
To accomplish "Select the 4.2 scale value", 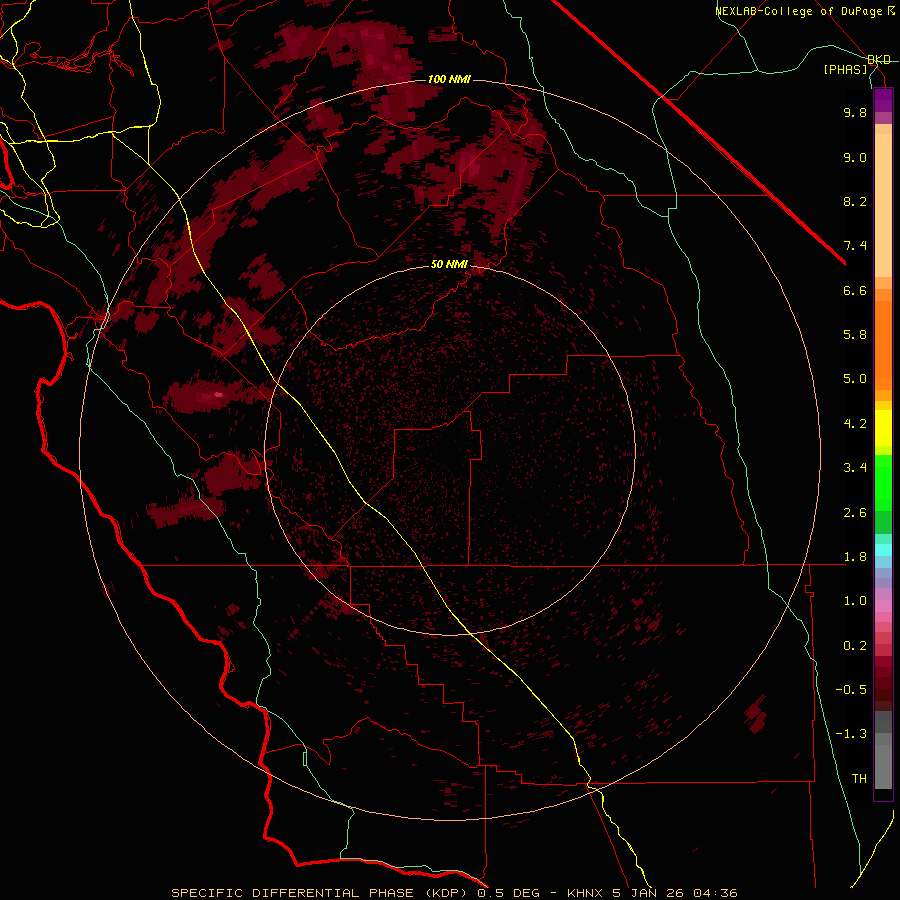I will pyautogui.click(x=855, y=424).
